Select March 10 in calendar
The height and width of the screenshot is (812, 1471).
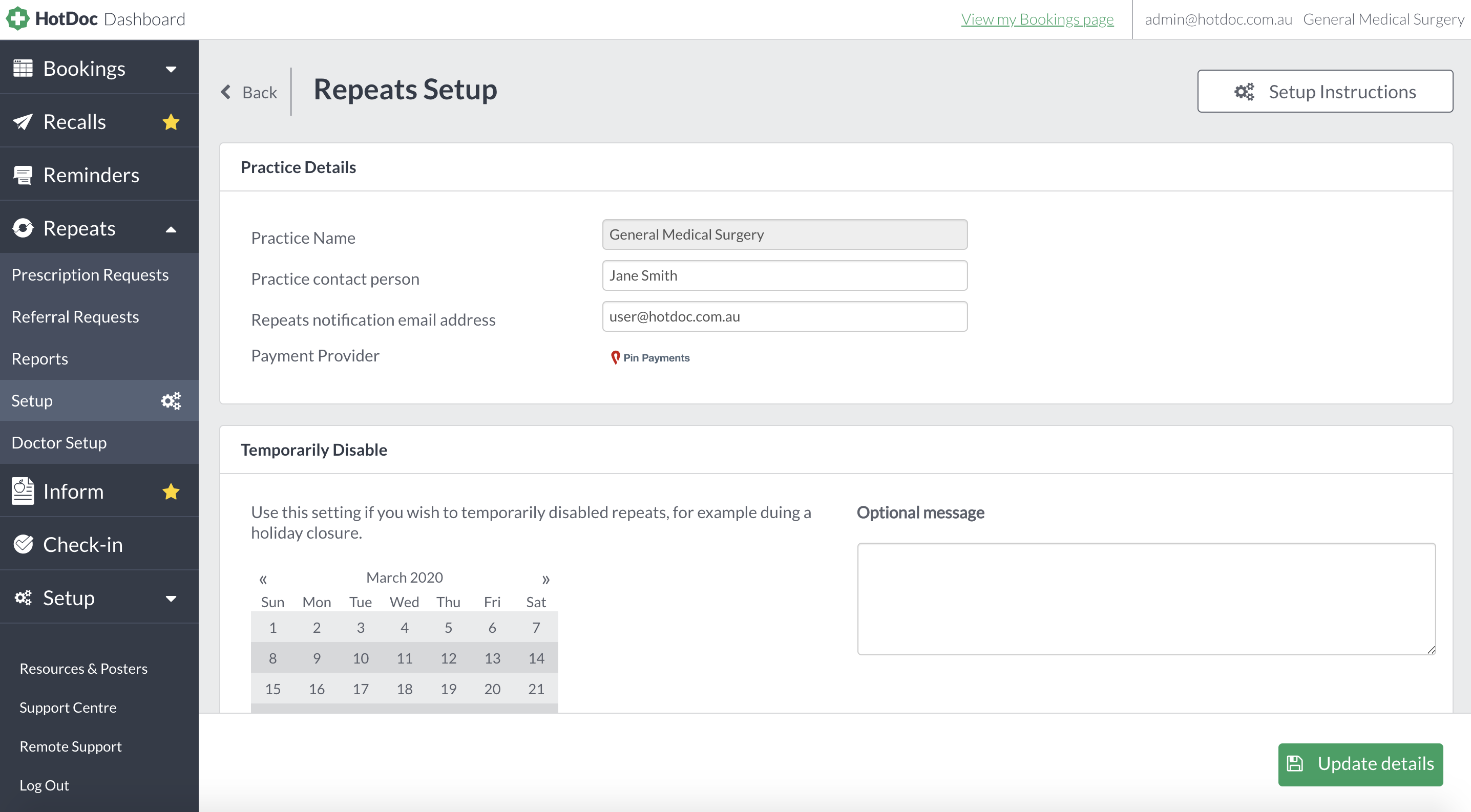point(361,658)
